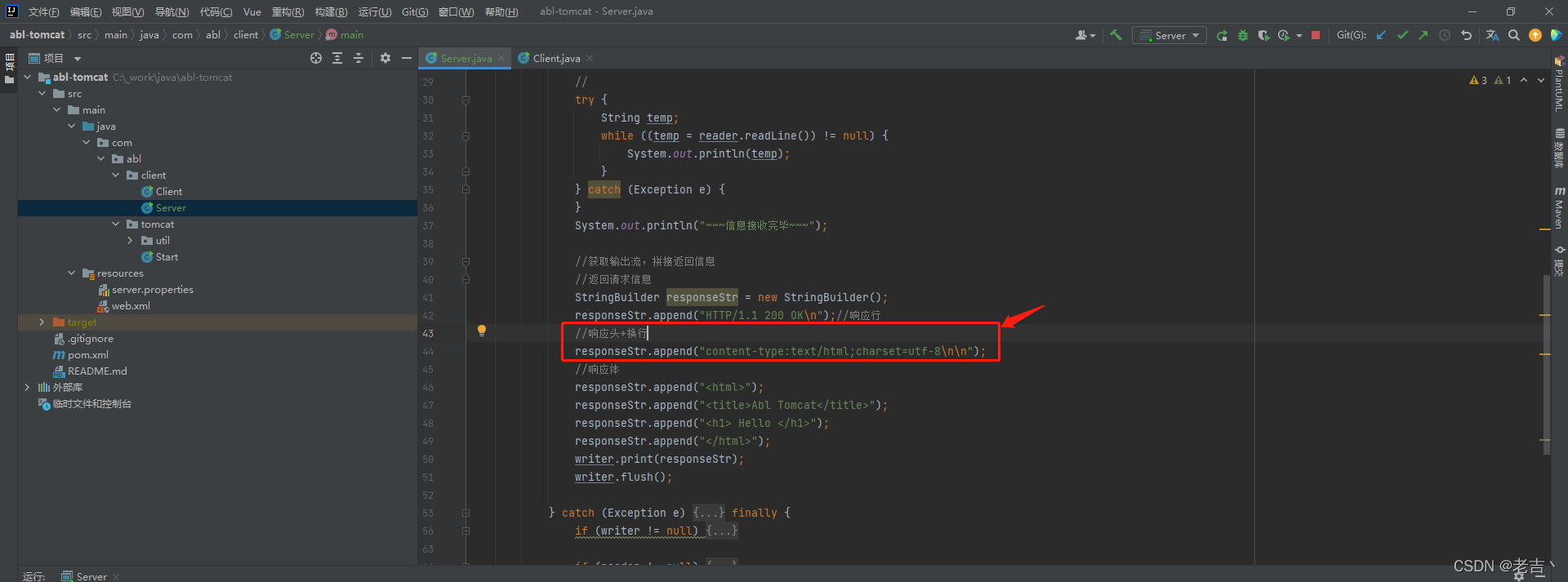The width and height of the screenshot is (1568, 582).
Task: Click the Build project hammer icon
Action: click(x=1116, y=35)
